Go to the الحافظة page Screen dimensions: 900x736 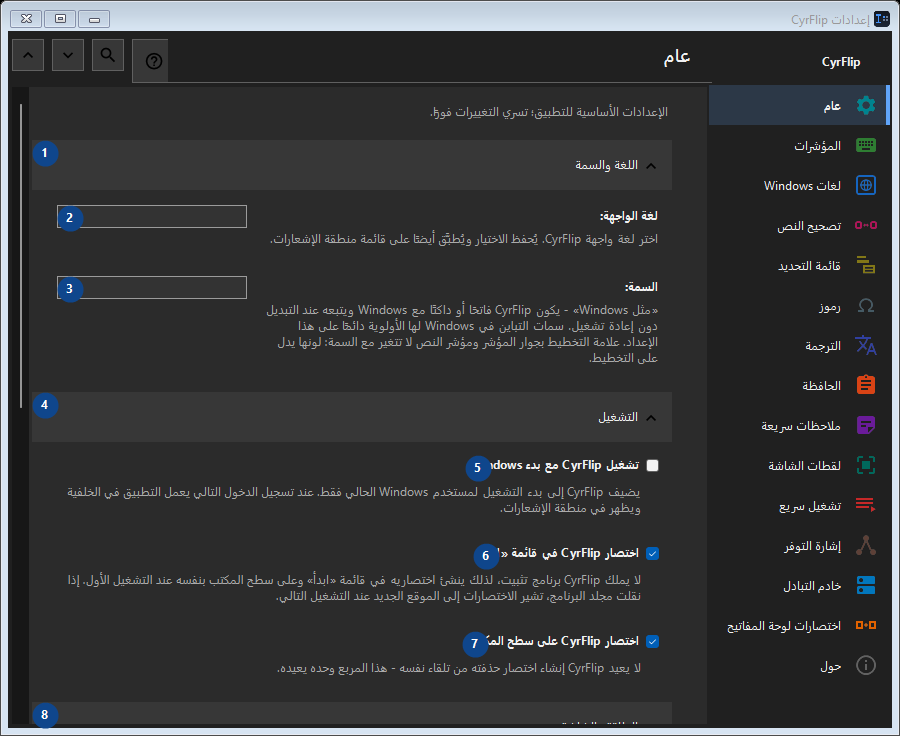(799, 385)
